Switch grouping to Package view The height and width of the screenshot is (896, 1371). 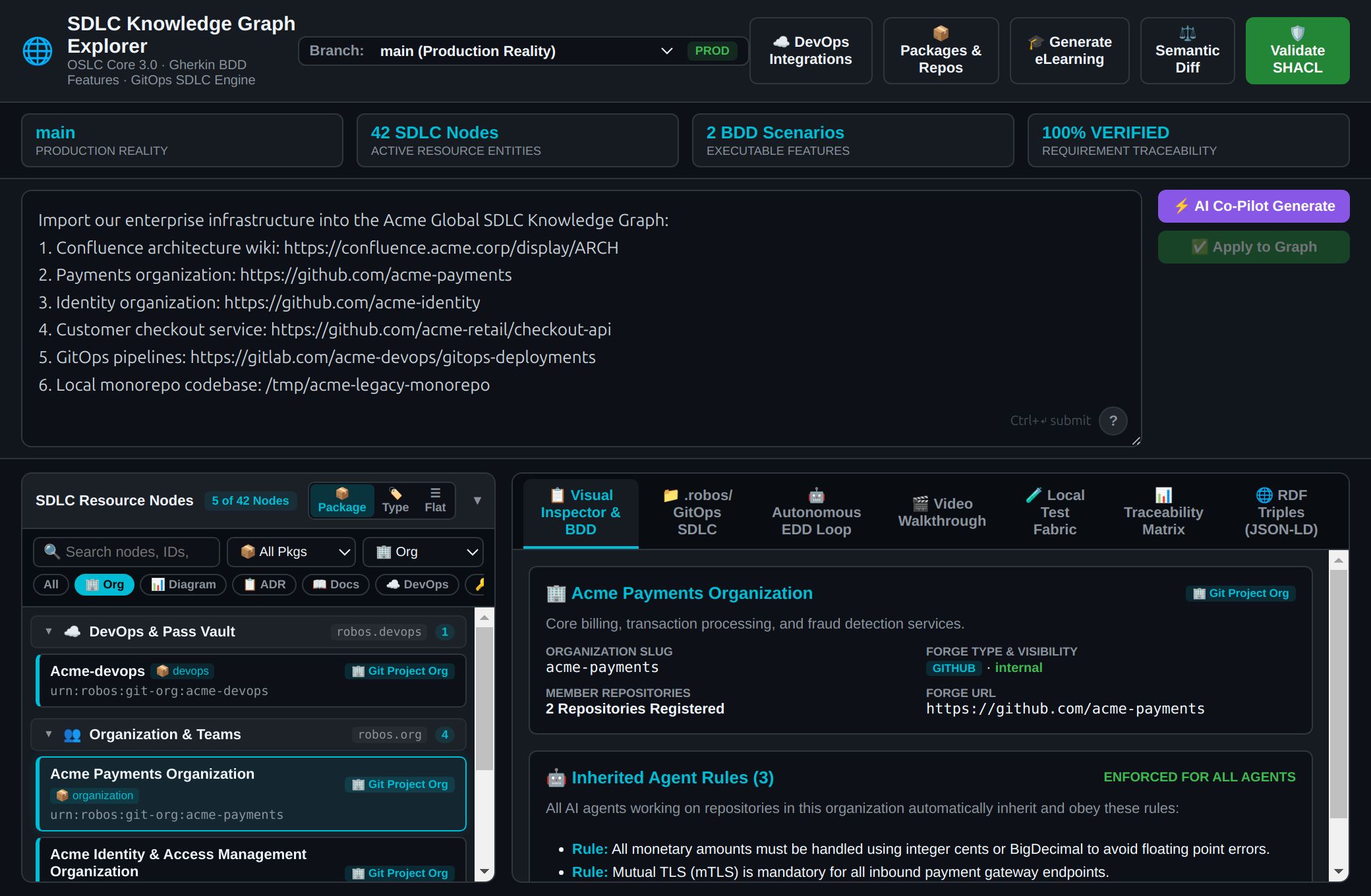[x=342, y=501]
